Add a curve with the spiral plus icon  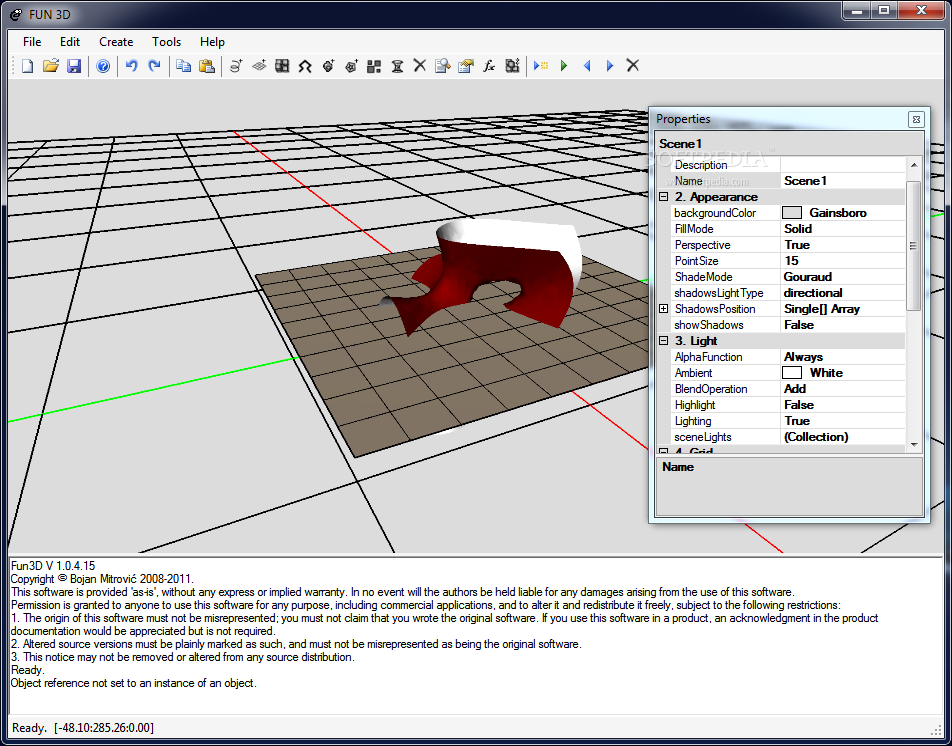click(x=236, y=66)
